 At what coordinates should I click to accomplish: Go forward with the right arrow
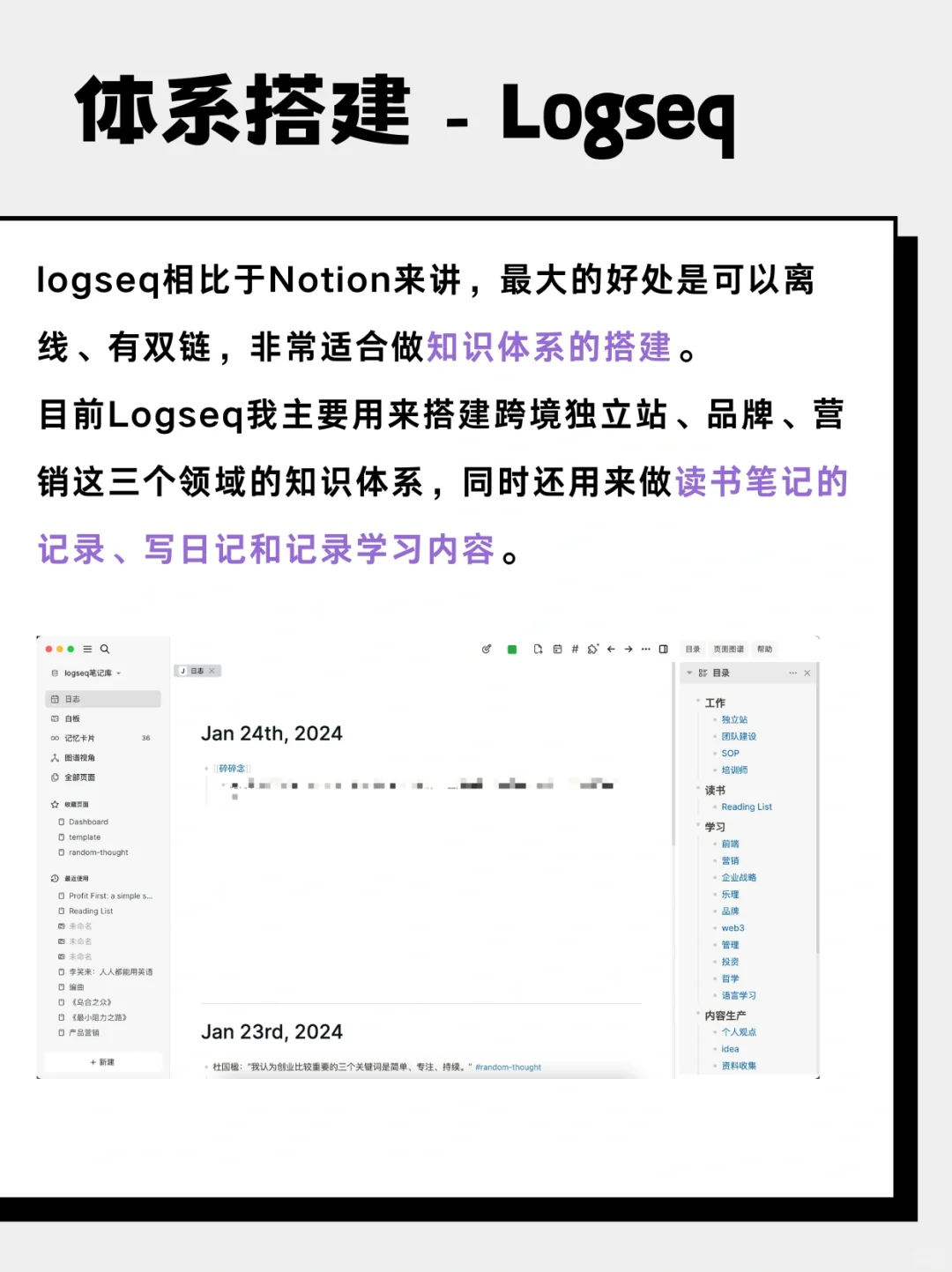click(x=628, y=649)
